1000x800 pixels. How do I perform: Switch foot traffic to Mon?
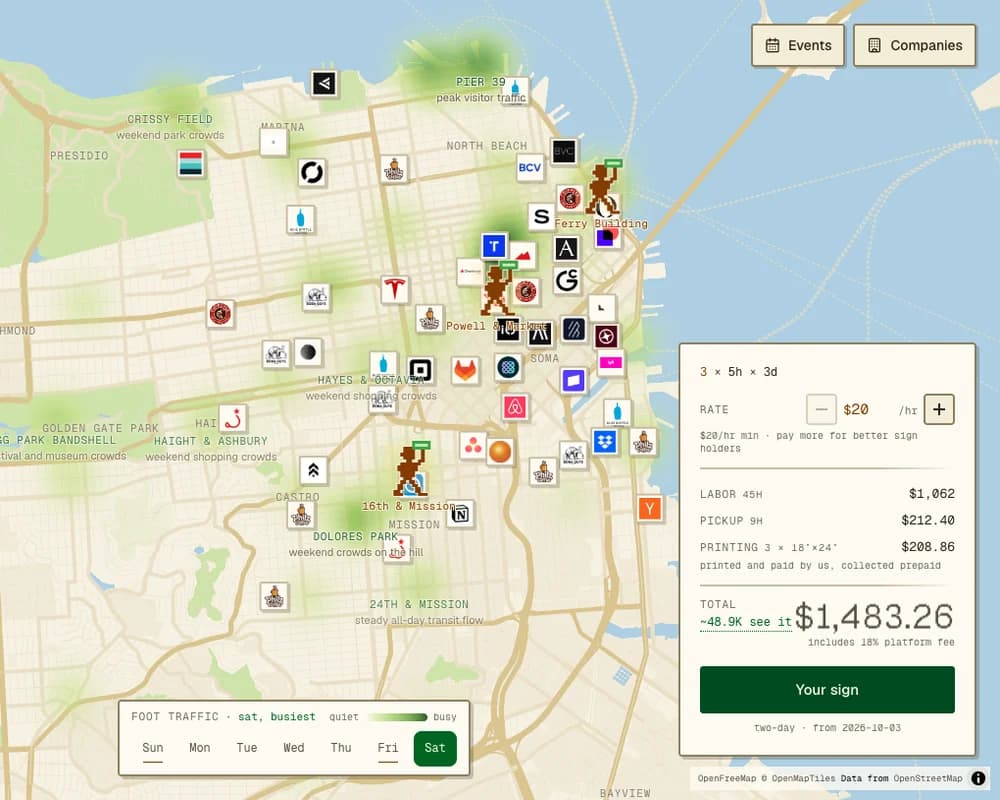pyautogui.click(x=200, y=748)
